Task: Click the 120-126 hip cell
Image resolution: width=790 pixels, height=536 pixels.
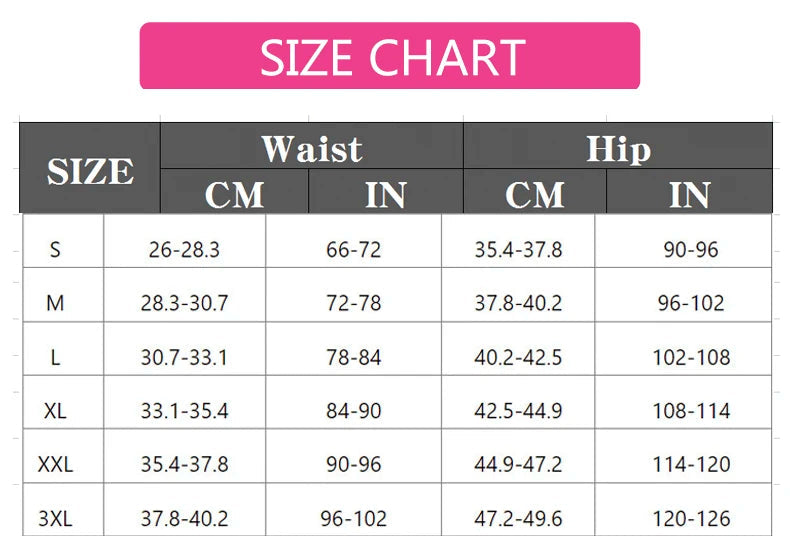Action: (691, 518)
